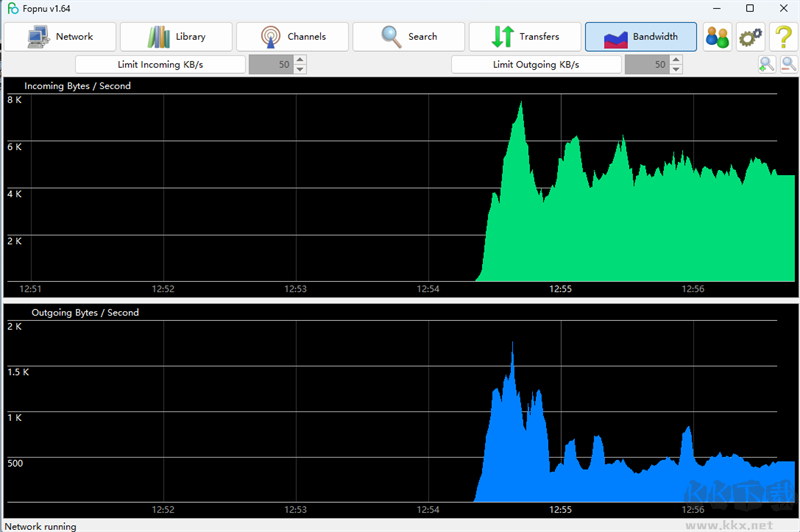Screen dimensions: 800x532
Task: Decrease incoming limit with down arrow
Action: (300, 70)
